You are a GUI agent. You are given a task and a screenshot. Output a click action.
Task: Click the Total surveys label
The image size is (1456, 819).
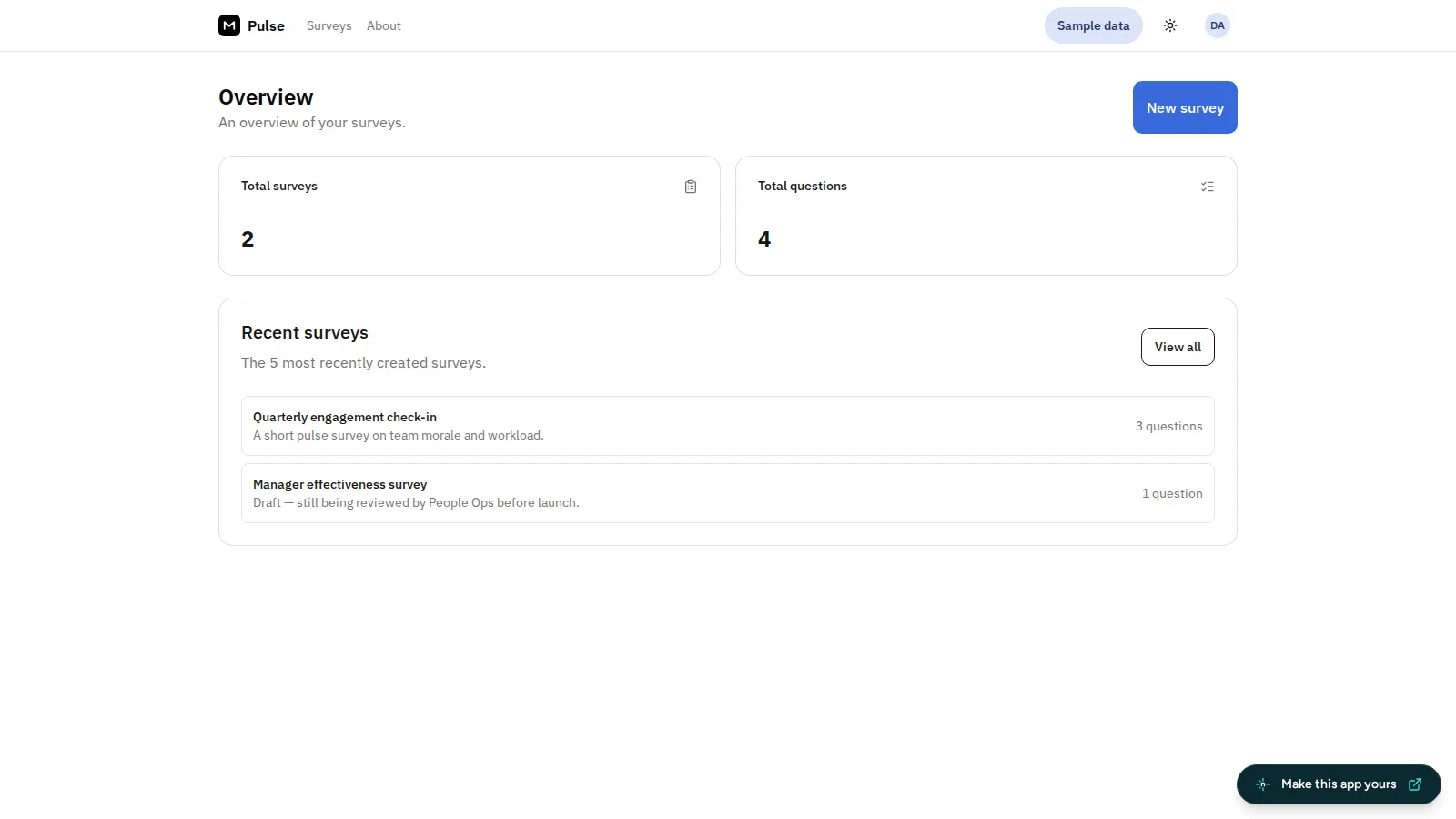(x=279, y=186)
